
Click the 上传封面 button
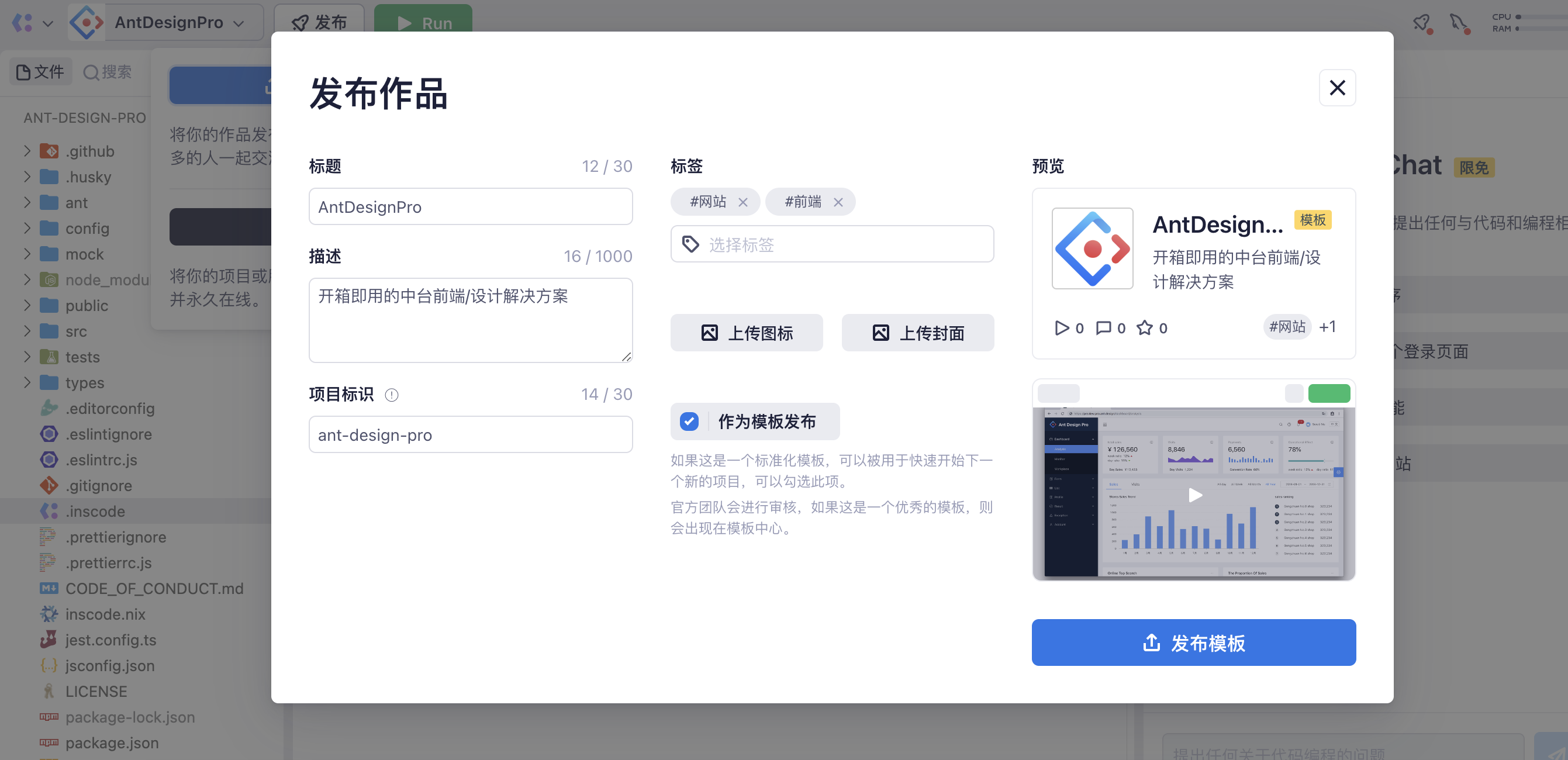(x=918, y=332)
